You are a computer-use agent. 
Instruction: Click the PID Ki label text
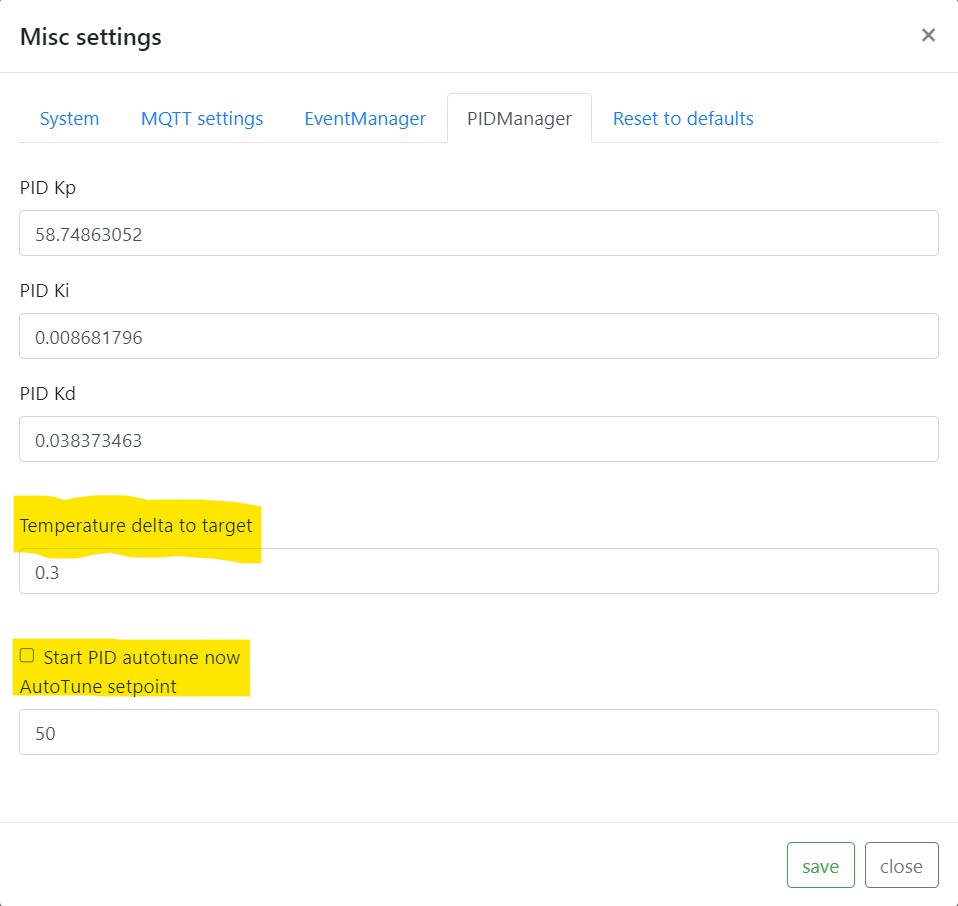click(x=45, y=291)
